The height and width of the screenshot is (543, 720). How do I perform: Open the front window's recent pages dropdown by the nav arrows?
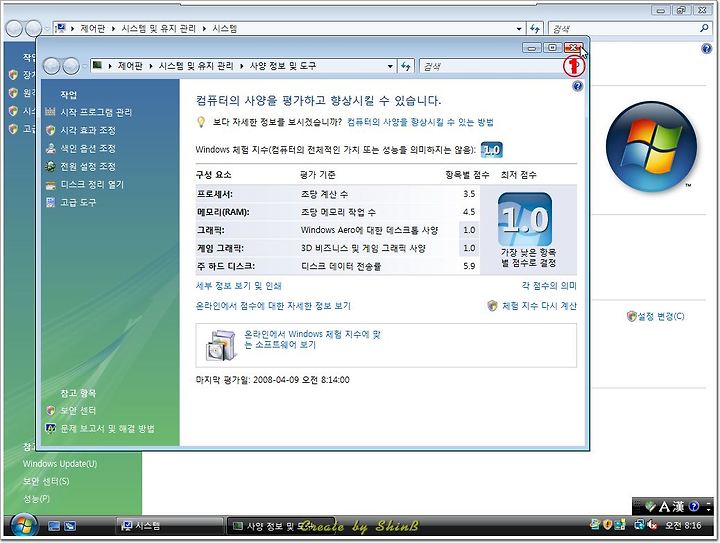[x=84, y=66]
